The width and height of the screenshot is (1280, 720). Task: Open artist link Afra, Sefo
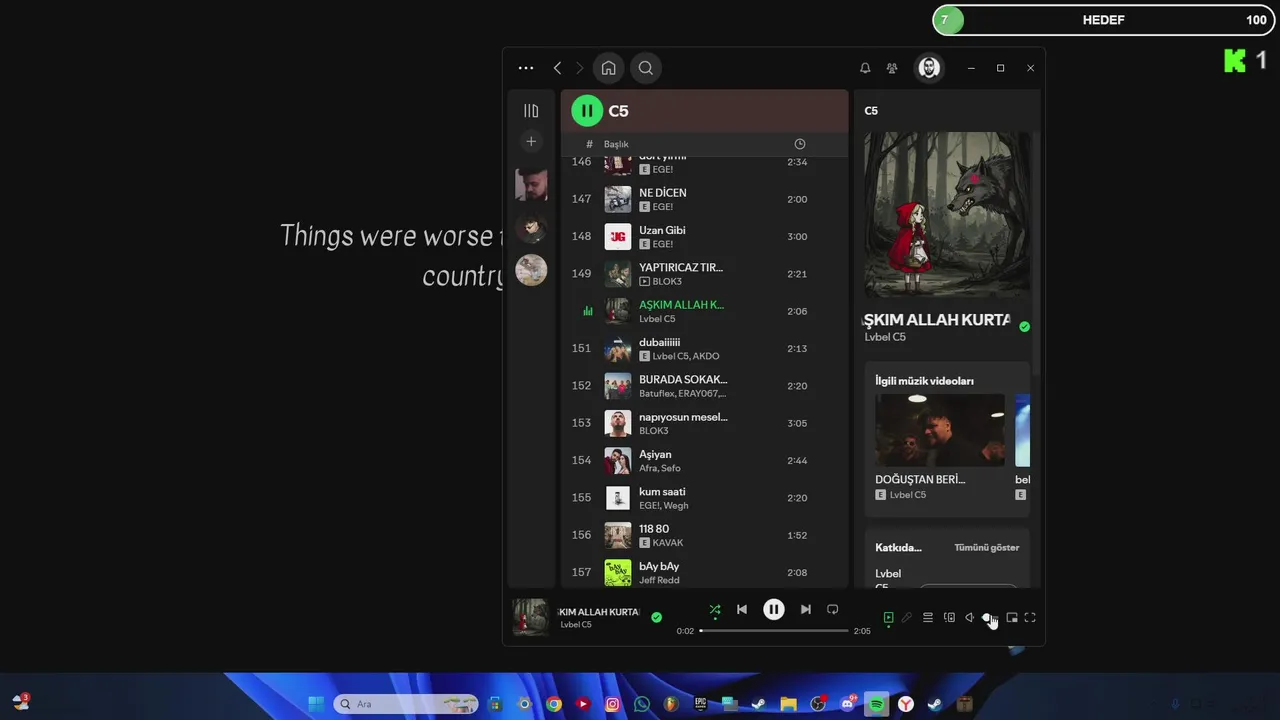[x=660, y=468]
